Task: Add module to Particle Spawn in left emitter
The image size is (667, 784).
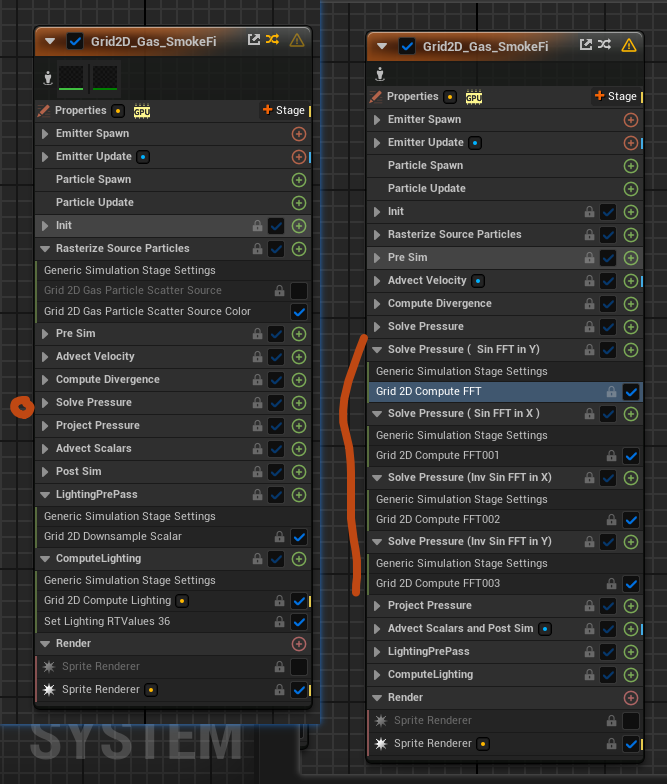Action: pos(299,180)
